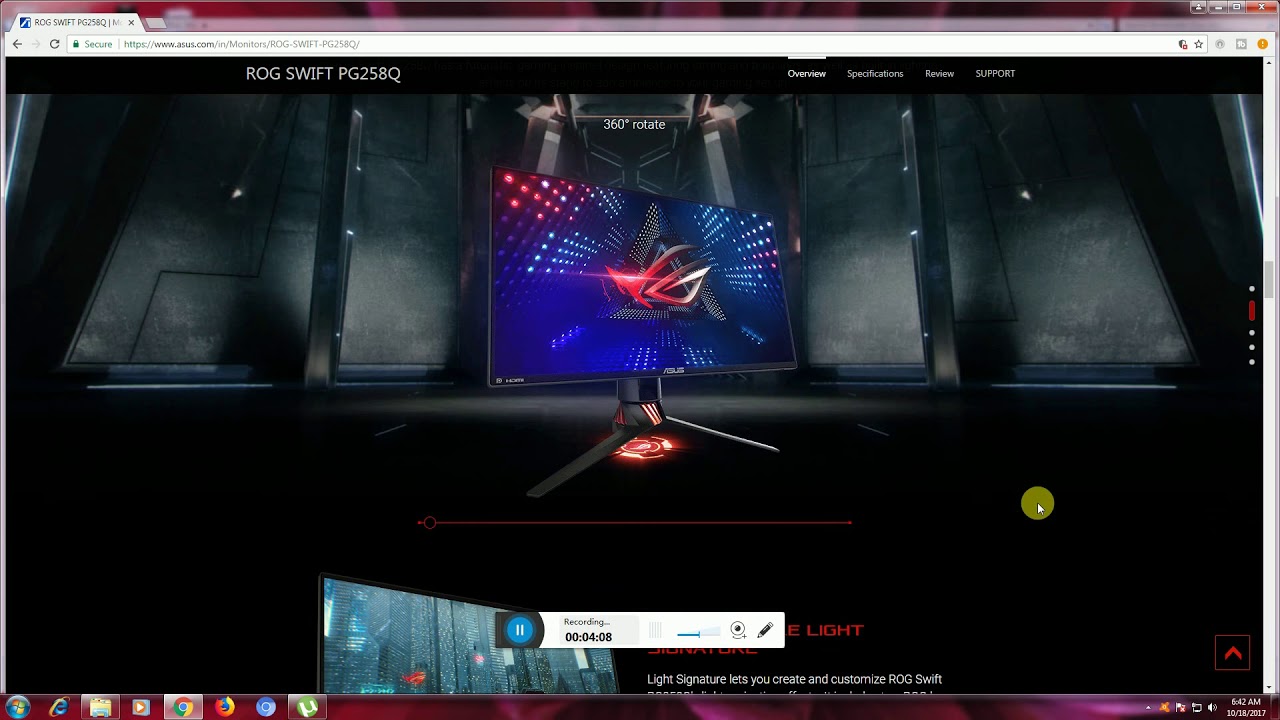Image resolution: width=1280 pixels, height=720 pixels.
Task: Click the Show Desktop strip
Action: (1275, 707)
